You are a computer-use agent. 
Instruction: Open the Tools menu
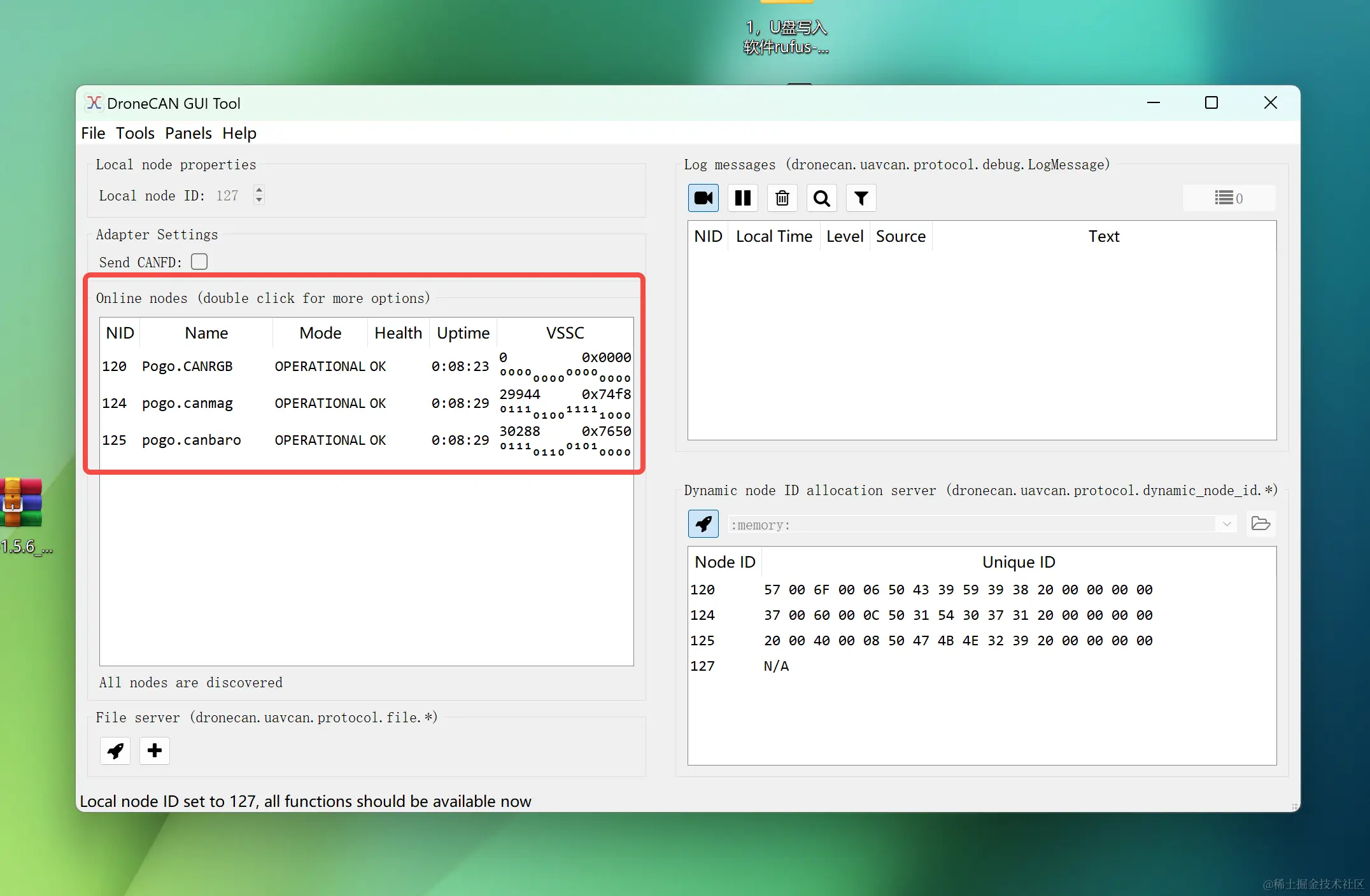coord(135,133)
